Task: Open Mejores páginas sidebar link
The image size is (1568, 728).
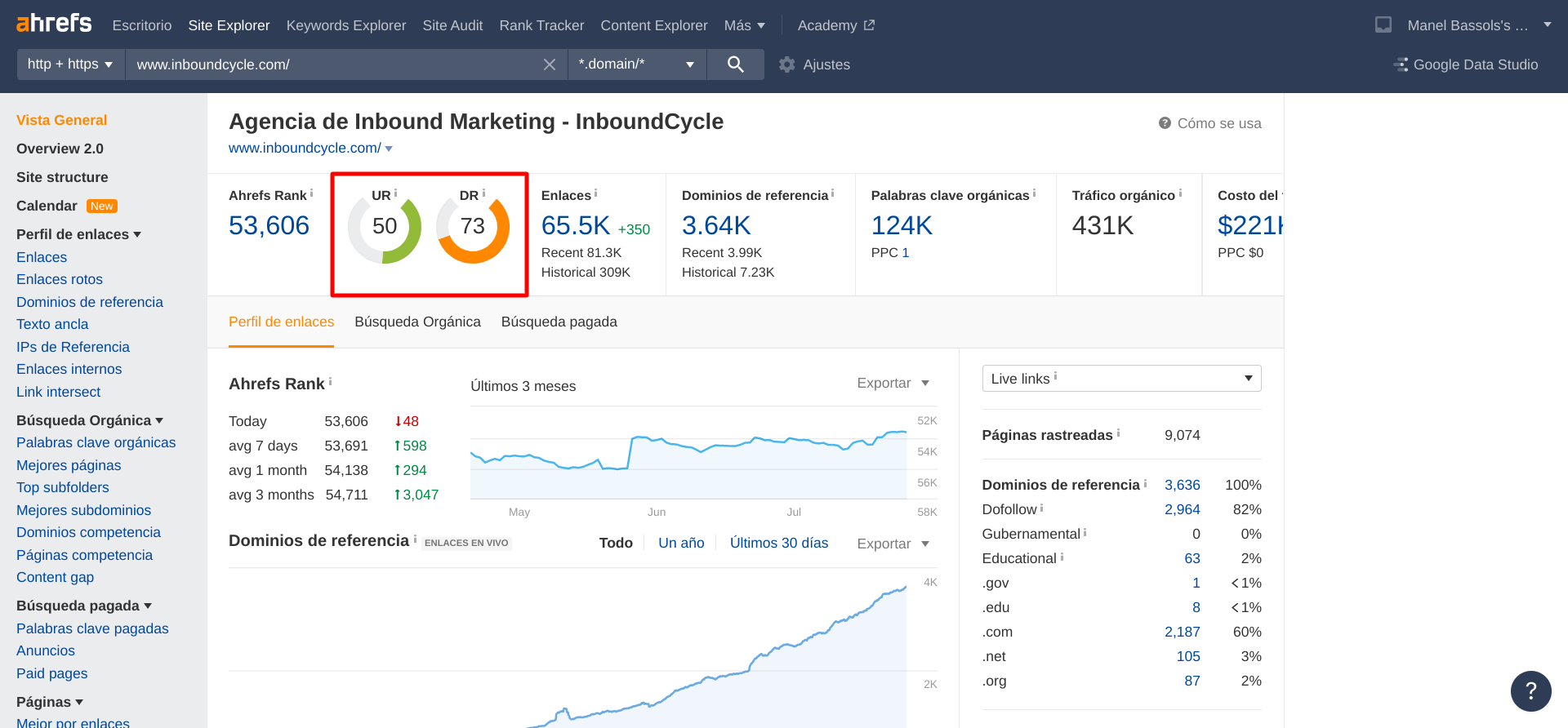Action: pyautogui.click(x=69, y=465)
